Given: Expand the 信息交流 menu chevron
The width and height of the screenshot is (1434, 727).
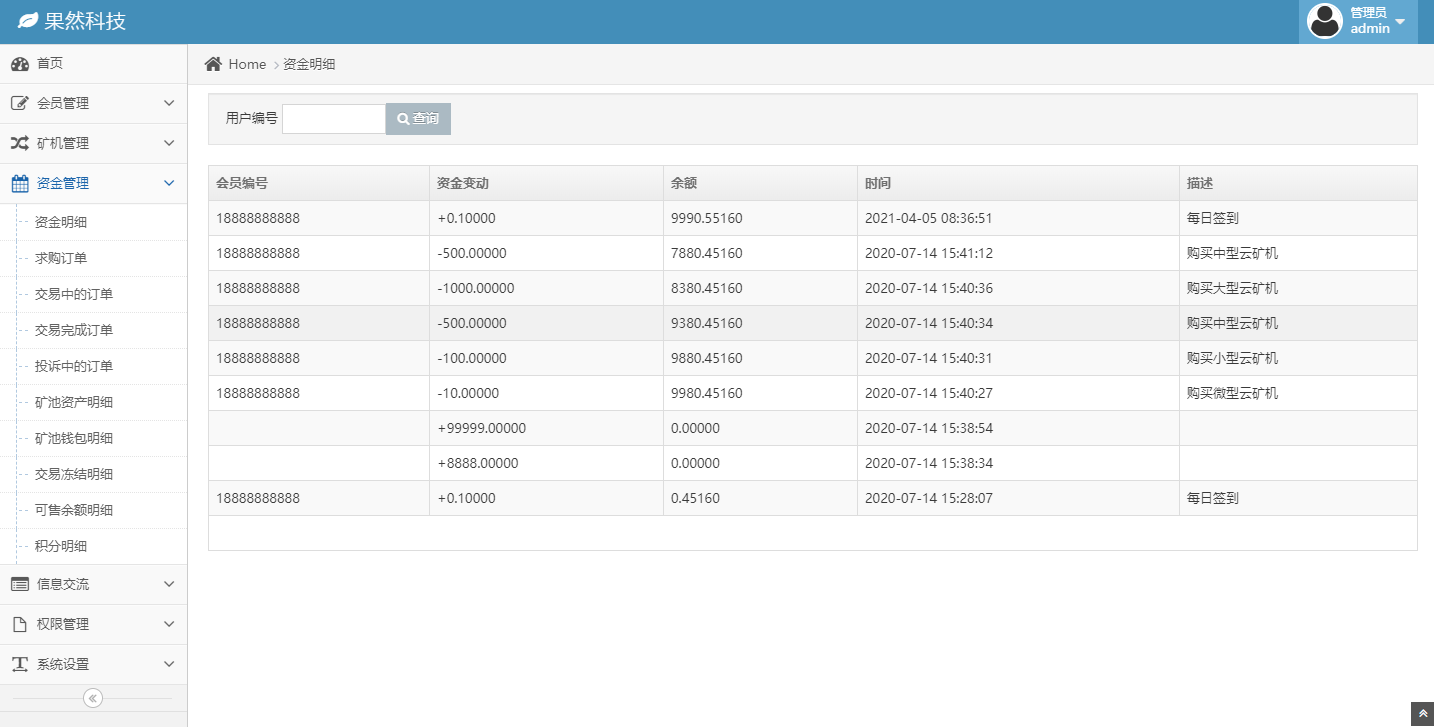Looking at the screenshot, I should [169, 584].
